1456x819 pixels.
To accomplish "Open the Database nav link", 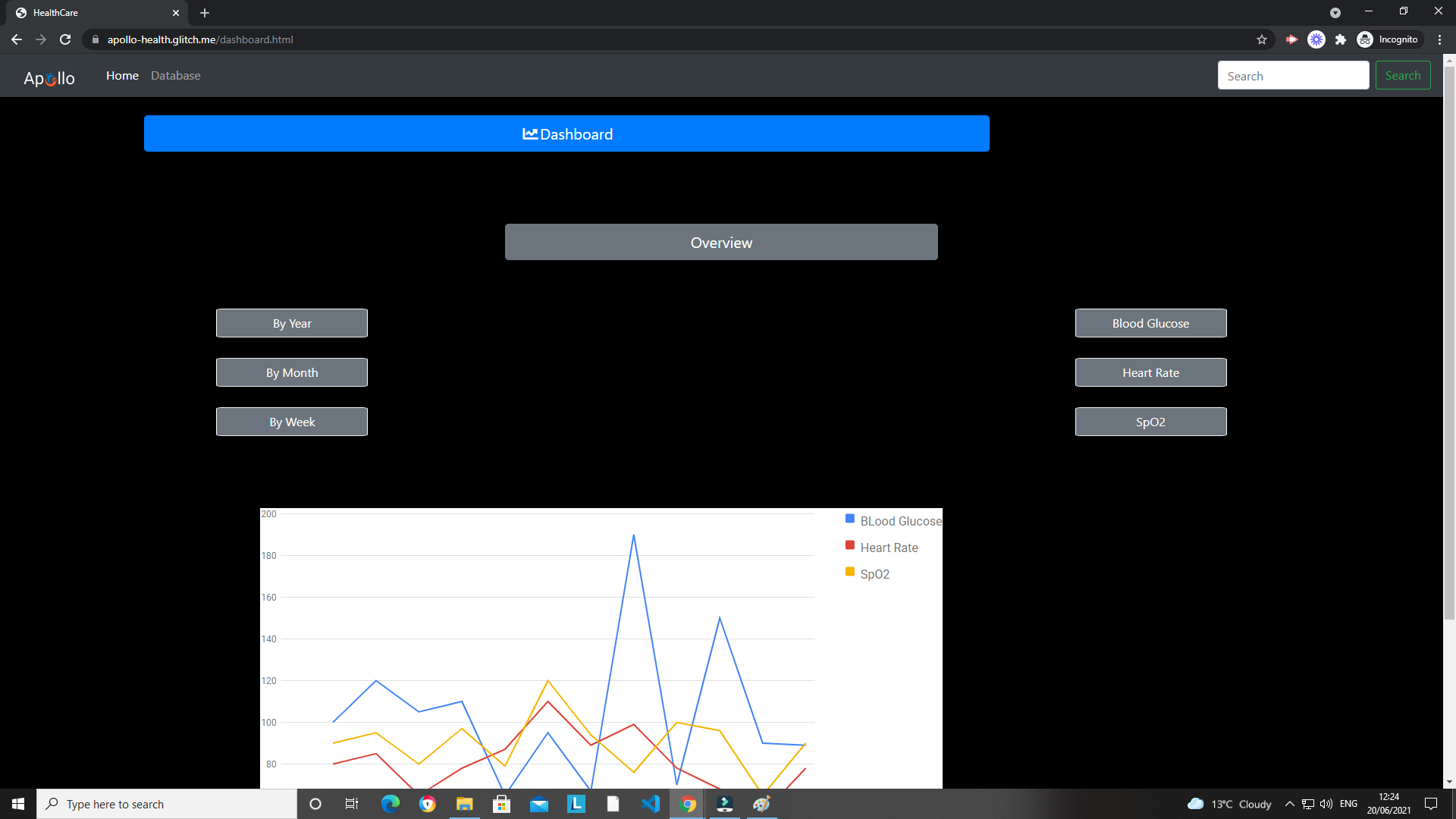I will tap(176, 76).
